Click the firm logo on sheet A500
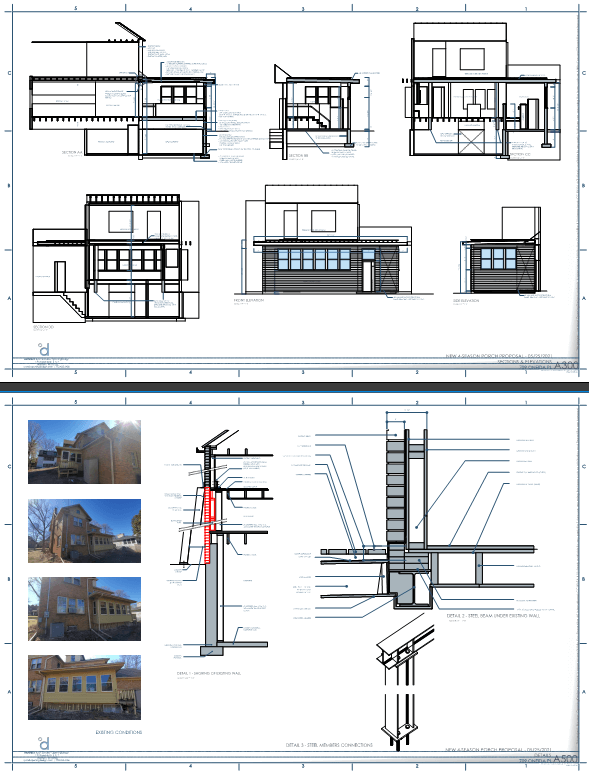The image size is (589, 772). coord(44,743)
